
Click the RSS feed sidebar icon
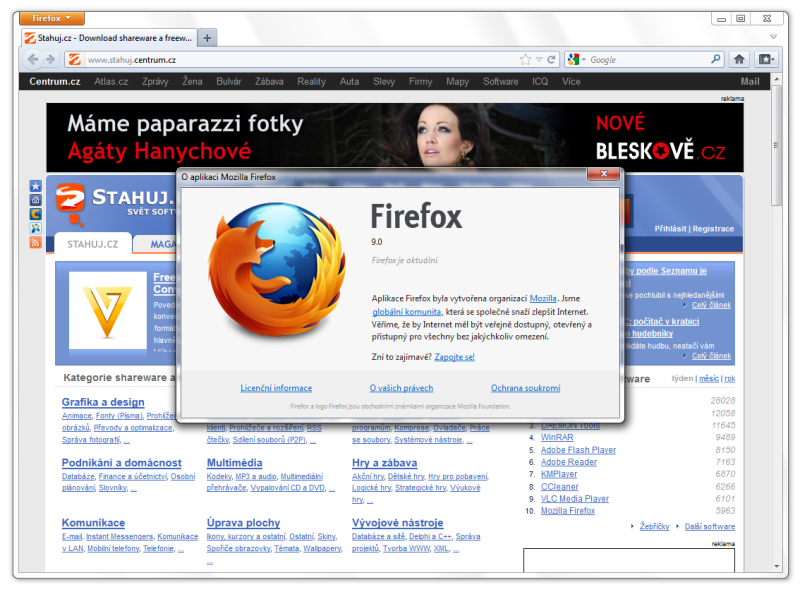tap(36, 242)
